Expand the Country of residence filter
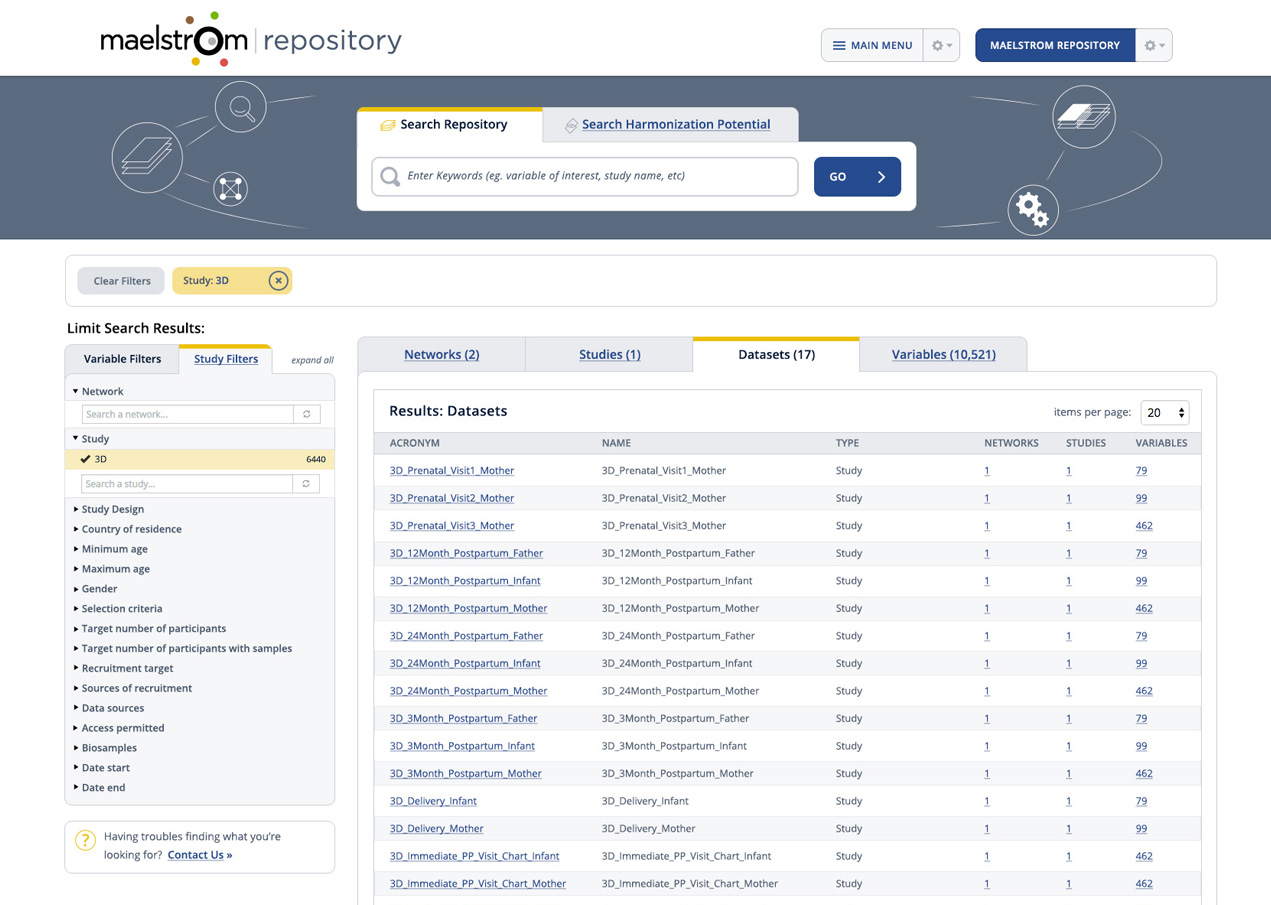Viewport: 1271px width, 905px height. pos(131,529)
